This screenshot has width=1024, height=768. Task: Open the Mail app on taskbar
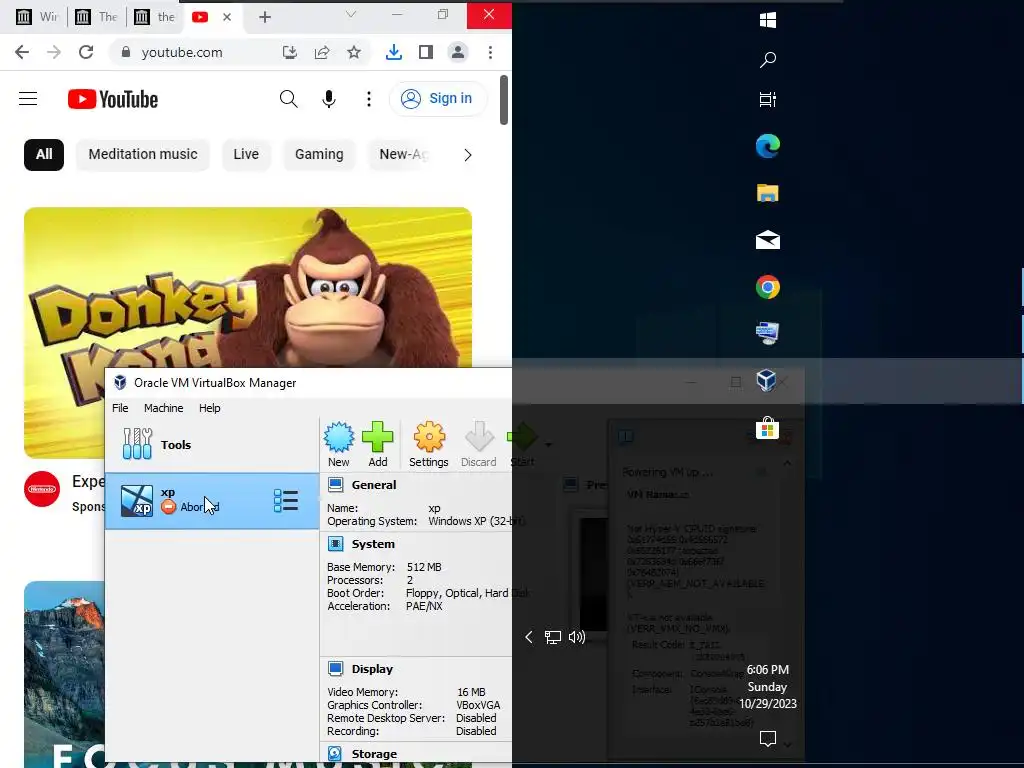tap(768, 240)
